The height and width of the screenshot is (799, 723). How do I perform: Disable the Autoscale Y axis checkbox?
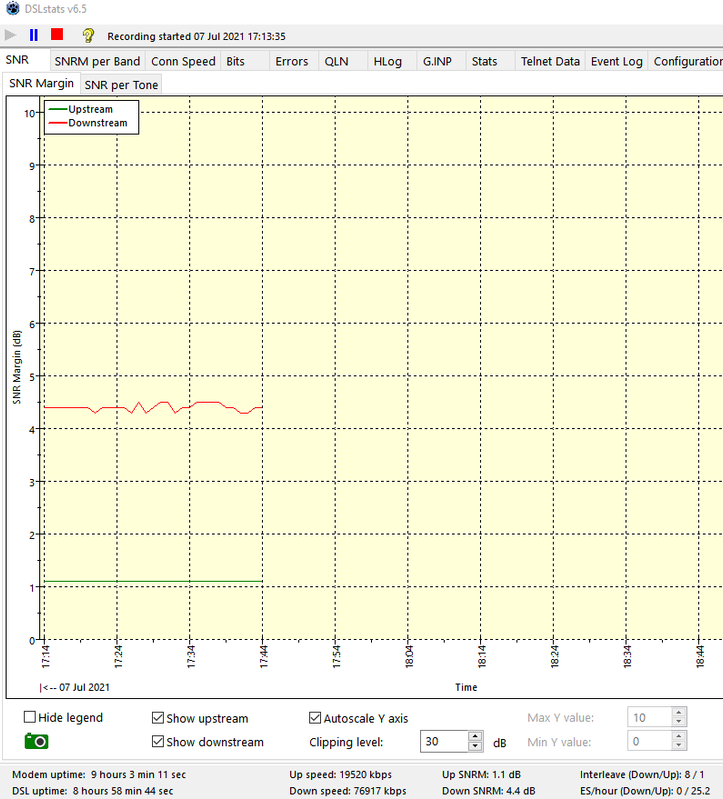(316, 718)
